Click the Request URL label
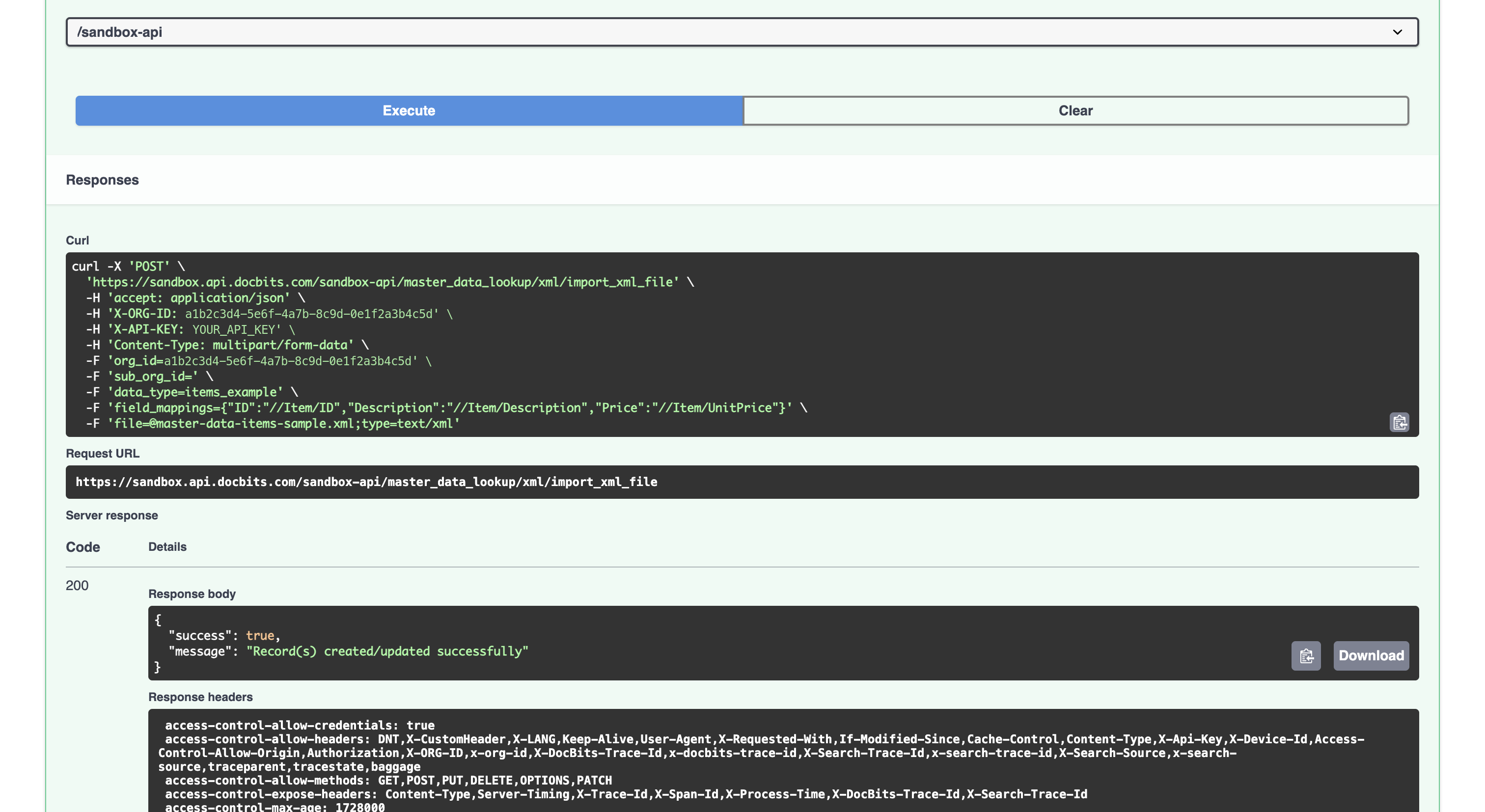 click(x=103, y=454)
